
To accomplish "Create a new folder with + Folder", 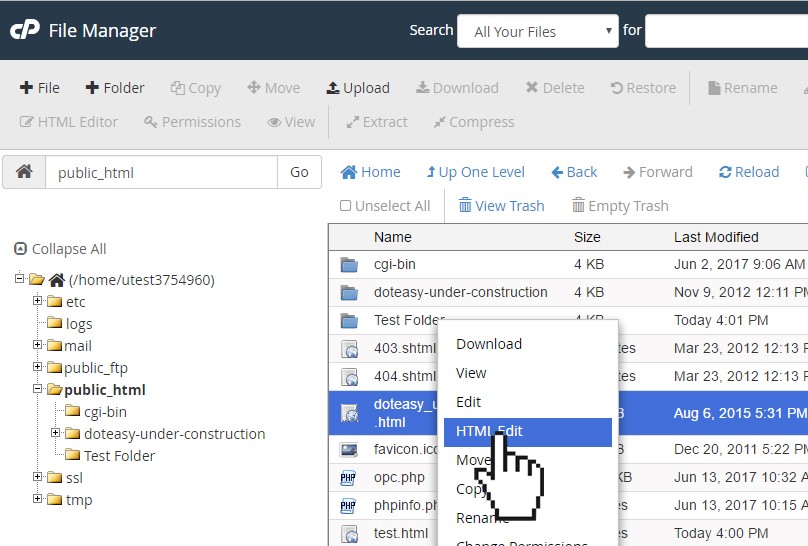I will pyautogui.click(x=115, y=88).
